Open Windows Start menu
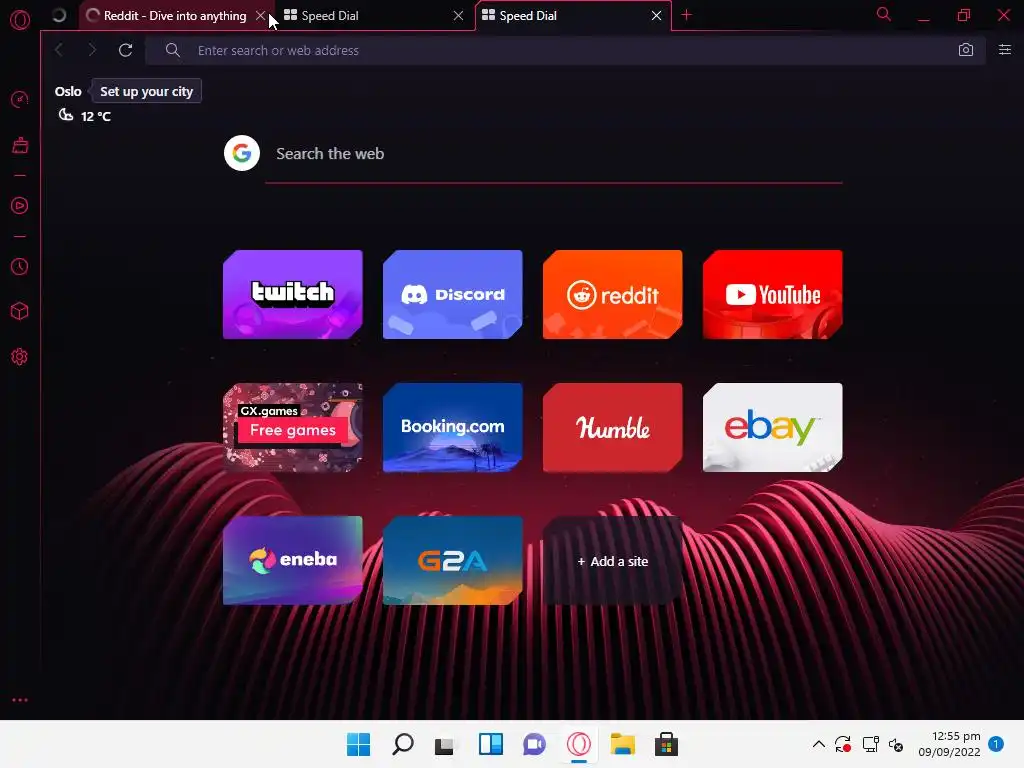1024x768 pixels. point(358,744)
